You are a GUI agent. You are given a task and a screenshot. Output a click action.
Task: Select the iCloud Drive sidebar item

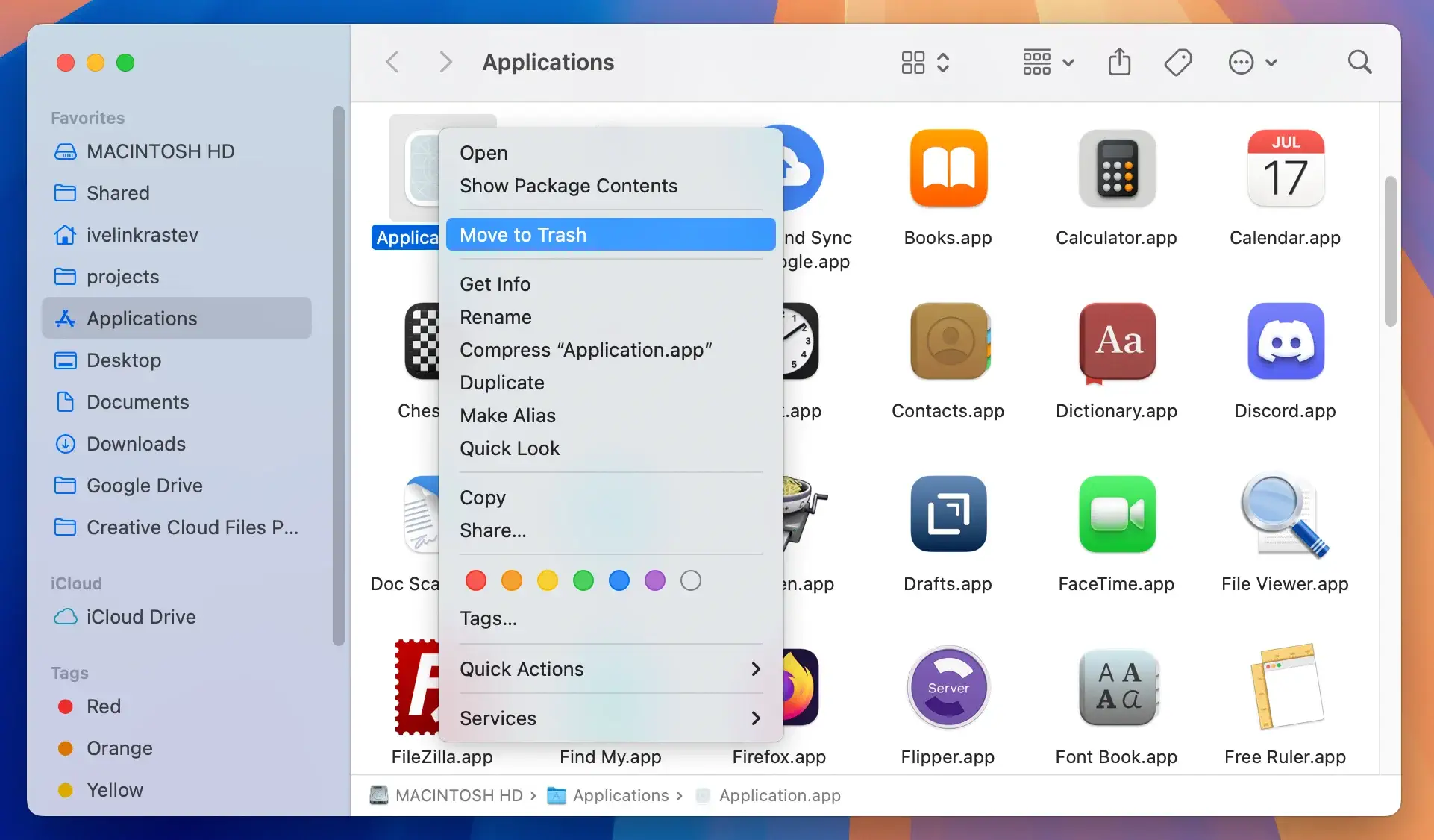tap(141, 616)
